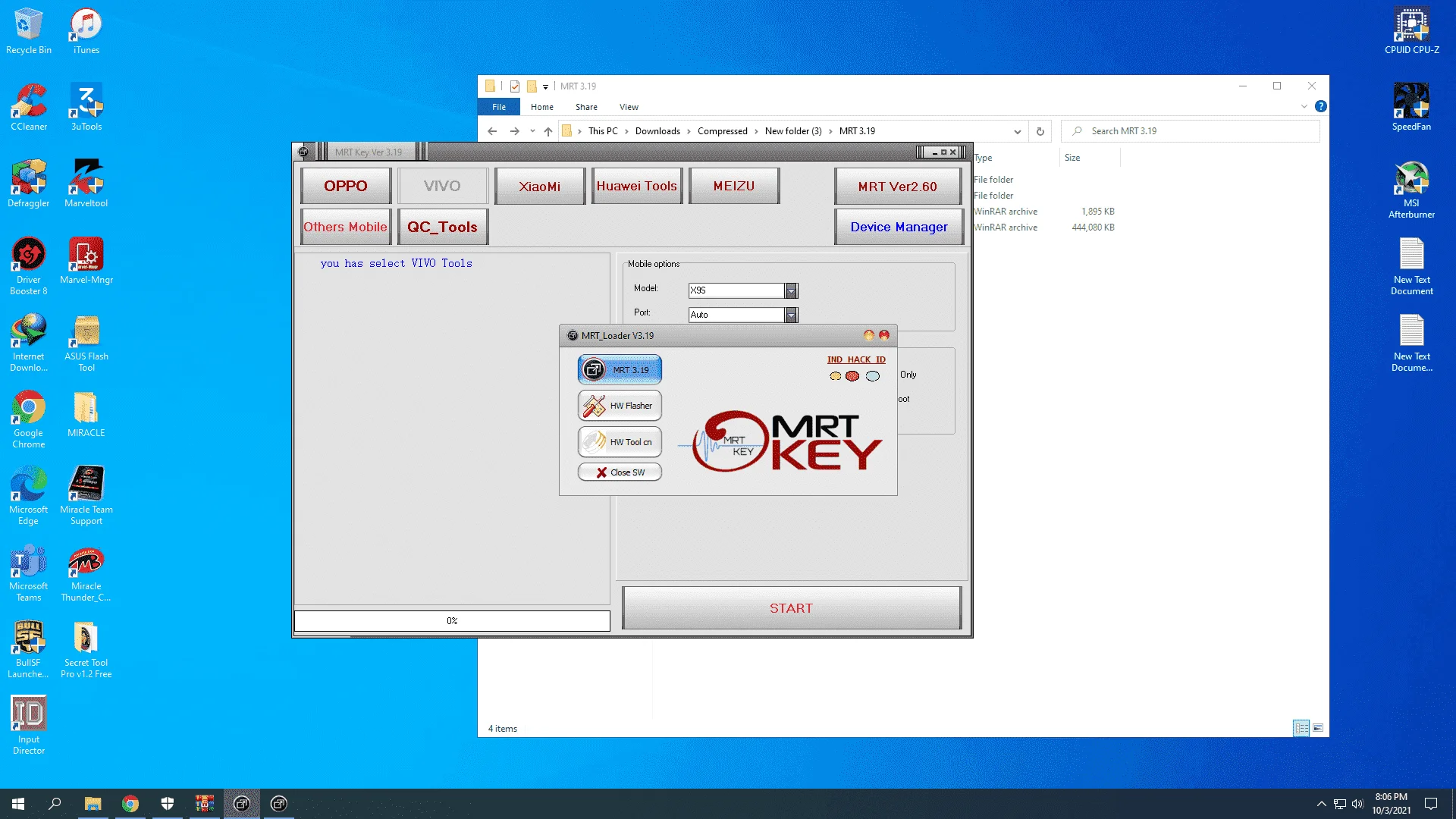1456x819 pixels.
Task: Click Compressed in the address breadcrumb
Action: coord(723,131)
